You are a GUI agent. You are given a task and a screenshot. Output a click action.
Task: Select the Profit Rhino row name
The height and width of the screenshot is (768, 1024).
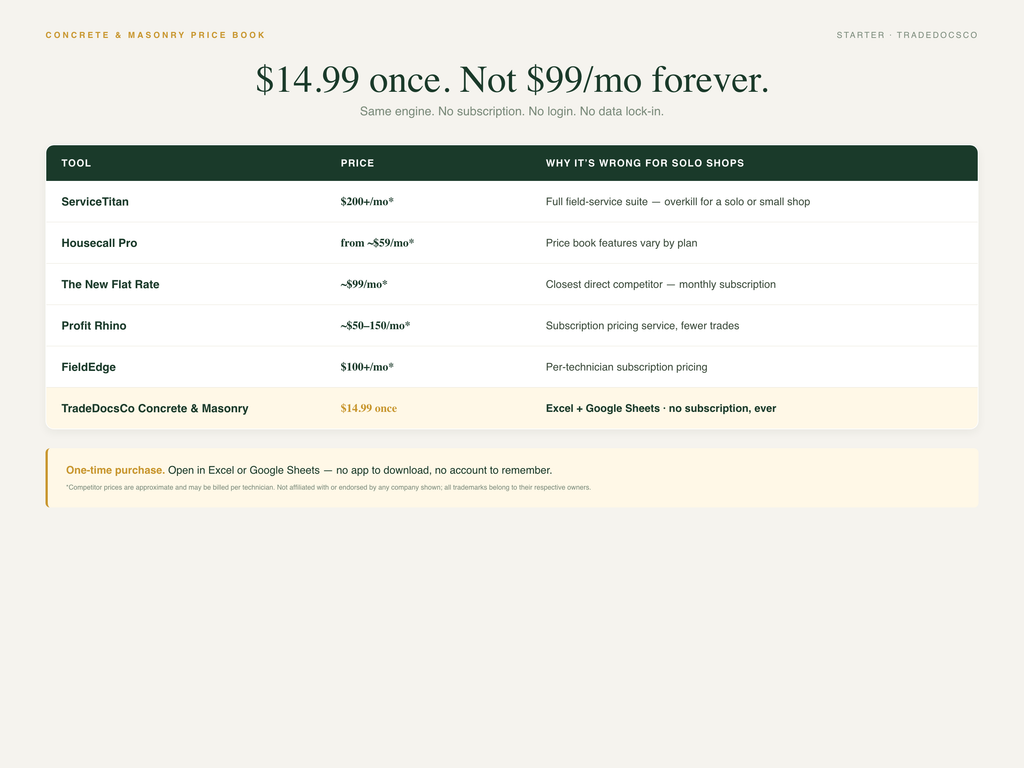(94, 326)
